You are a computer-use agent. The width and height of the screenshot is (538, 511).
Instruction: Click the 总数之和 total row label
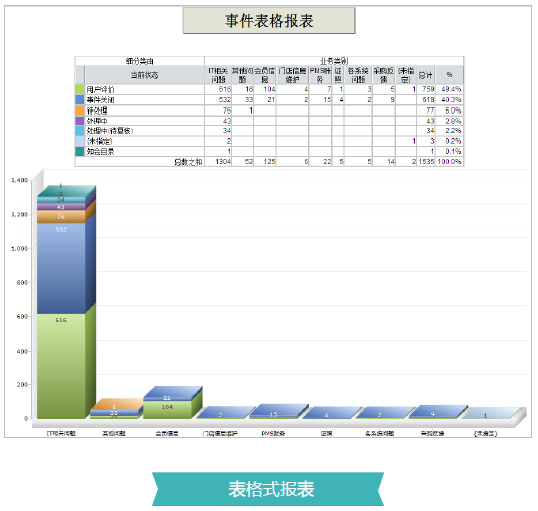(188, 162)
